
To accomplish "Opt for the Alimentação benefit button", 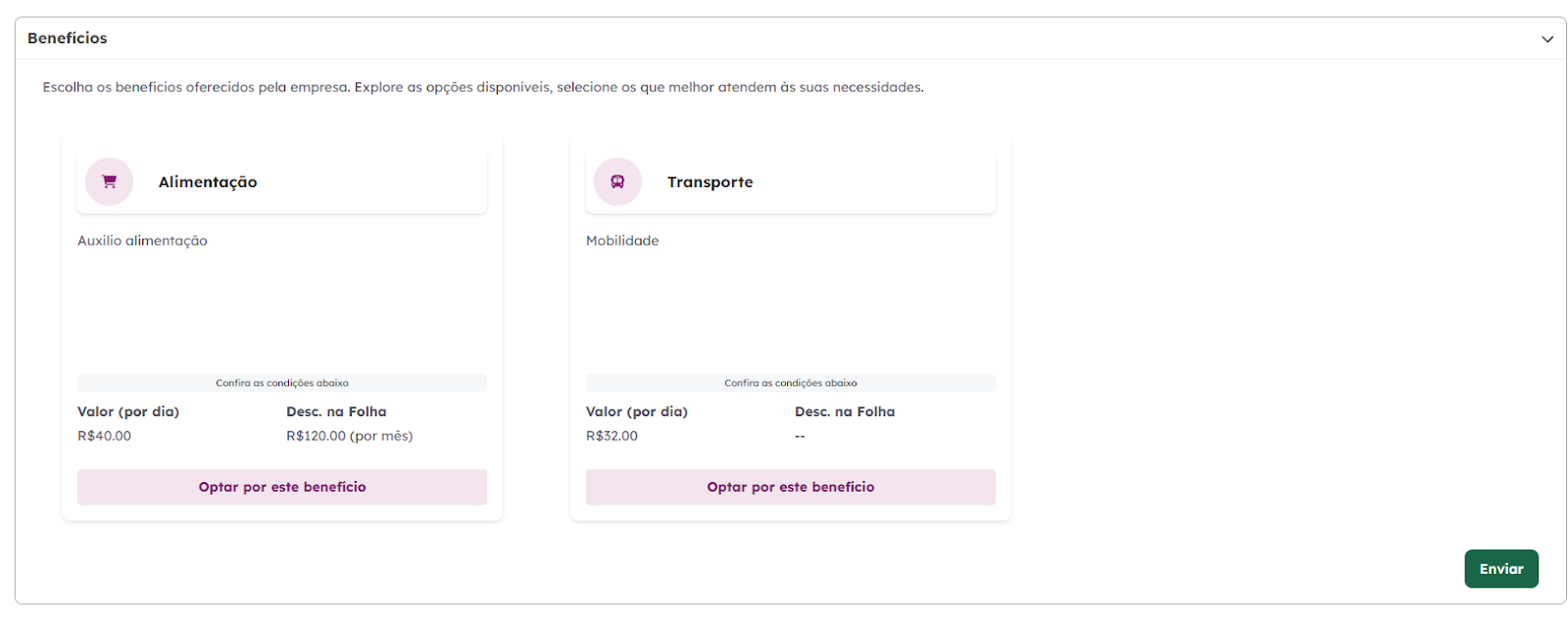I will point(282,487).
